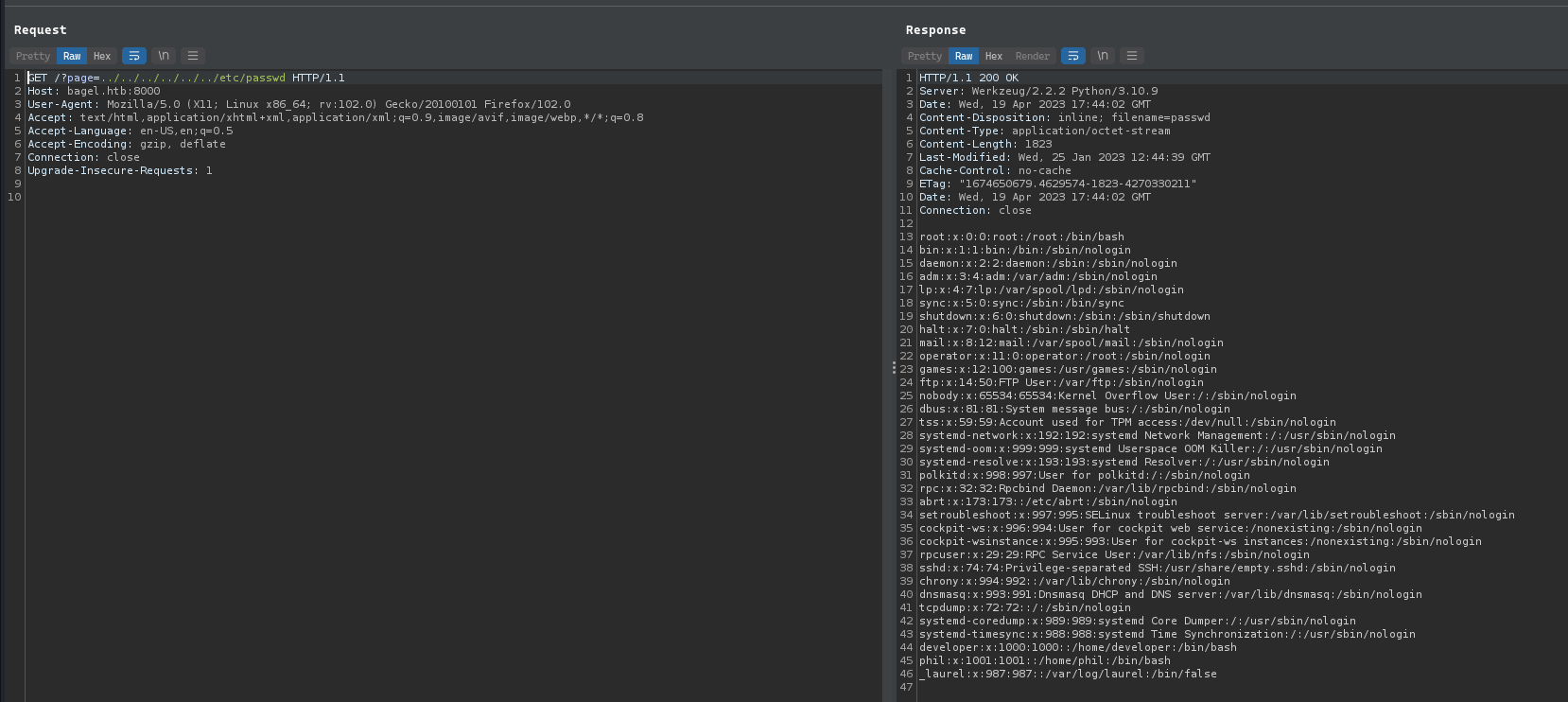Click the Response panel title
This screenshot has height=702, width=1568.
pos(935,30)
